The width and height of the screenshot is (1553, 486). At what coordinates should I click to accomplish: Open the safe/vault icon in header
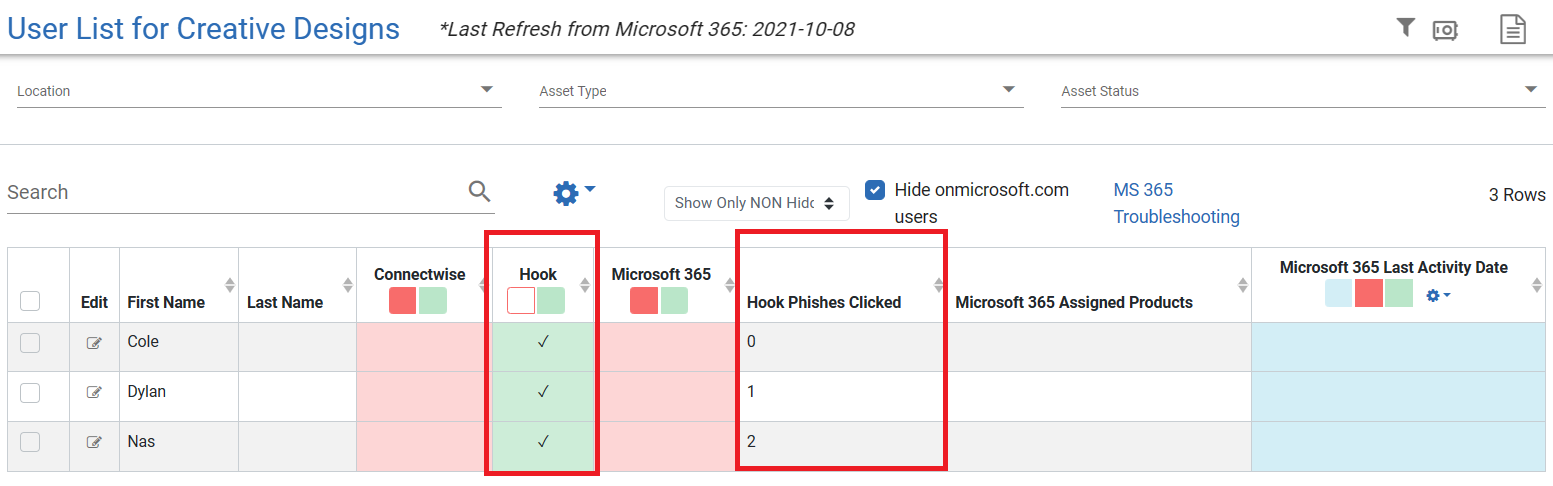click(1444, 30)
